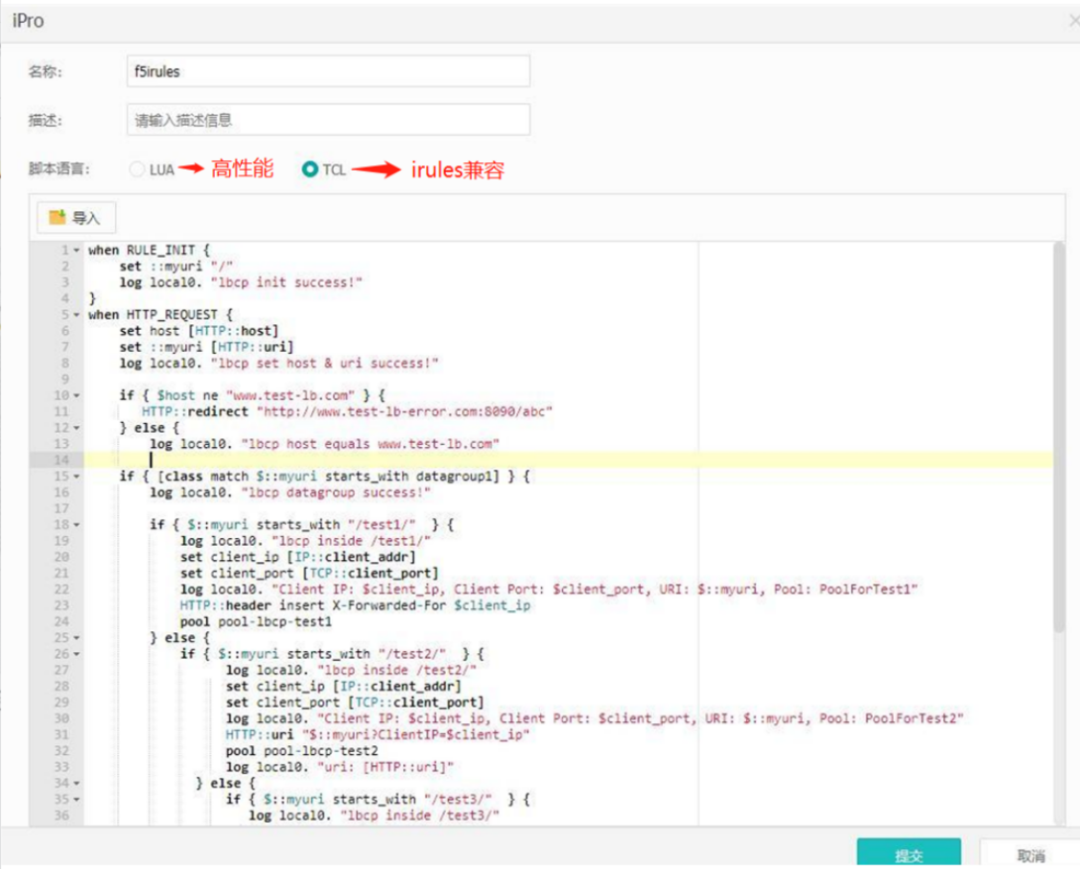Collapse the fold arrow at line 34
1080x869 pixels.
(76, 784)
